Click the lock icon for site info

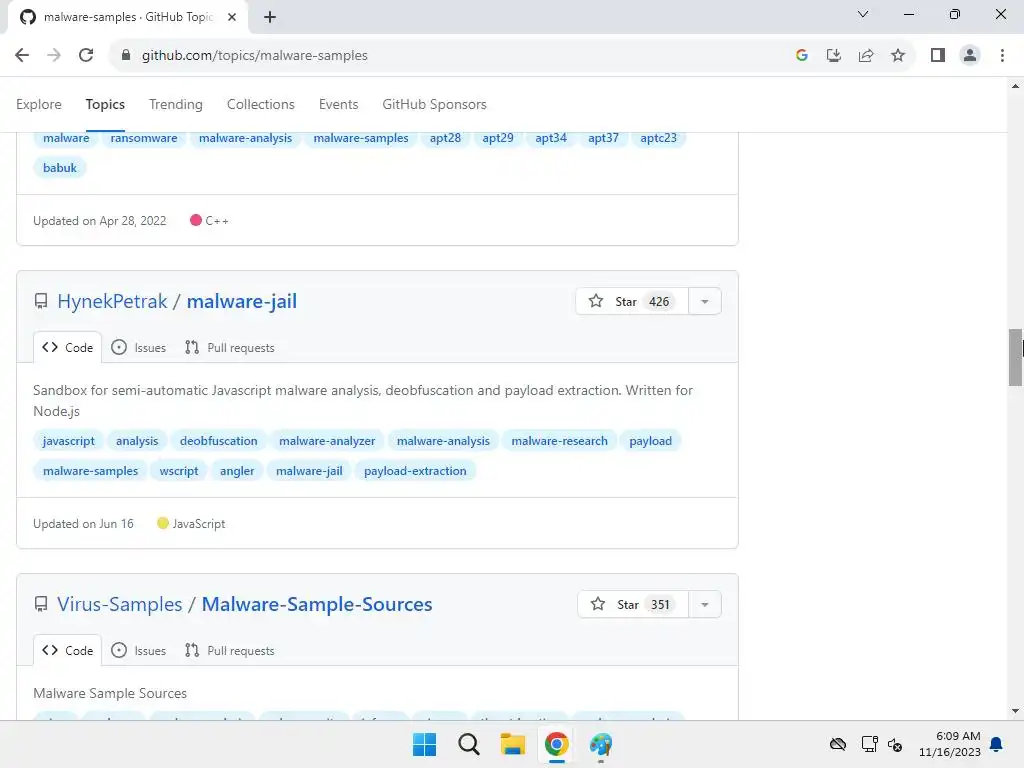coord(126,56)
